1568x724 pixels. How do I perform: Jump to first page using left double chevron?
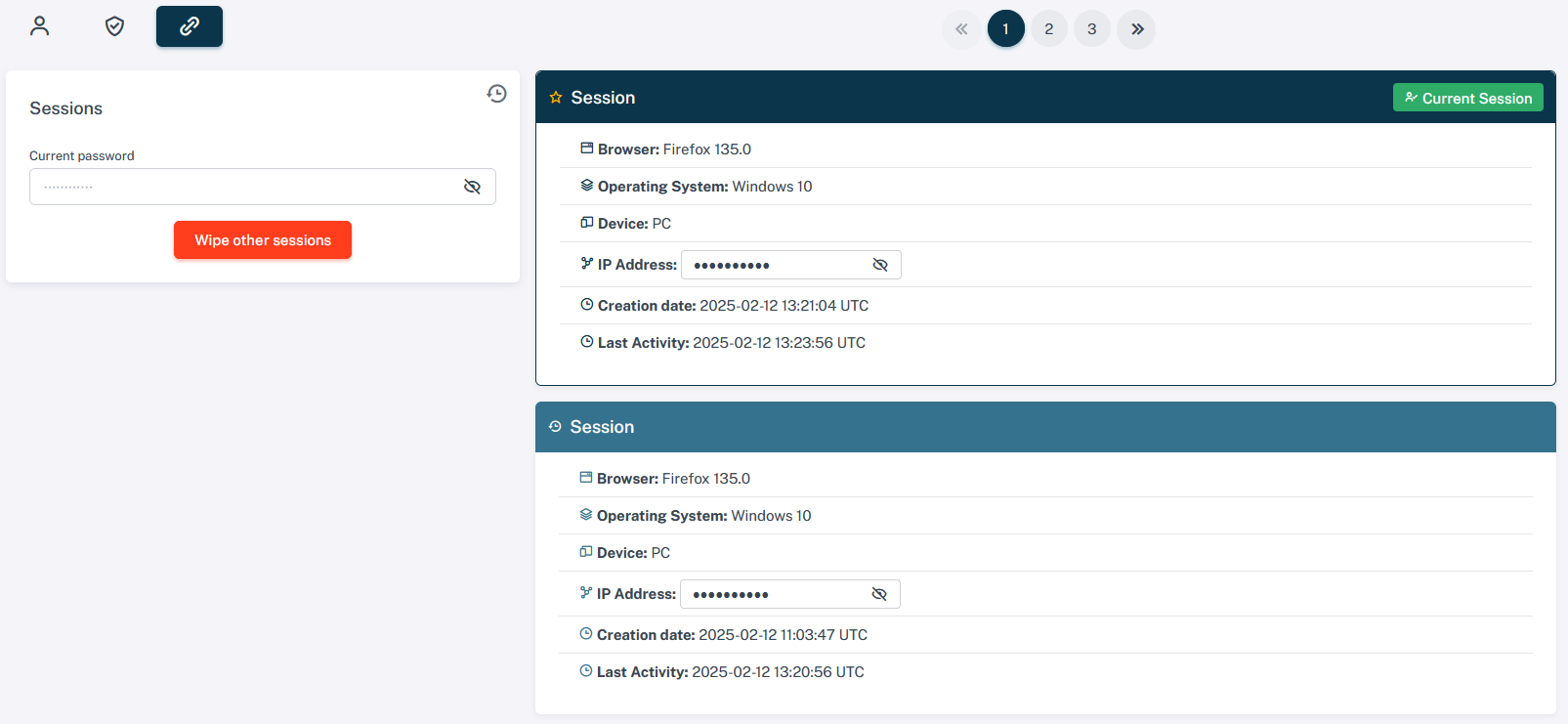click(961, 29)
